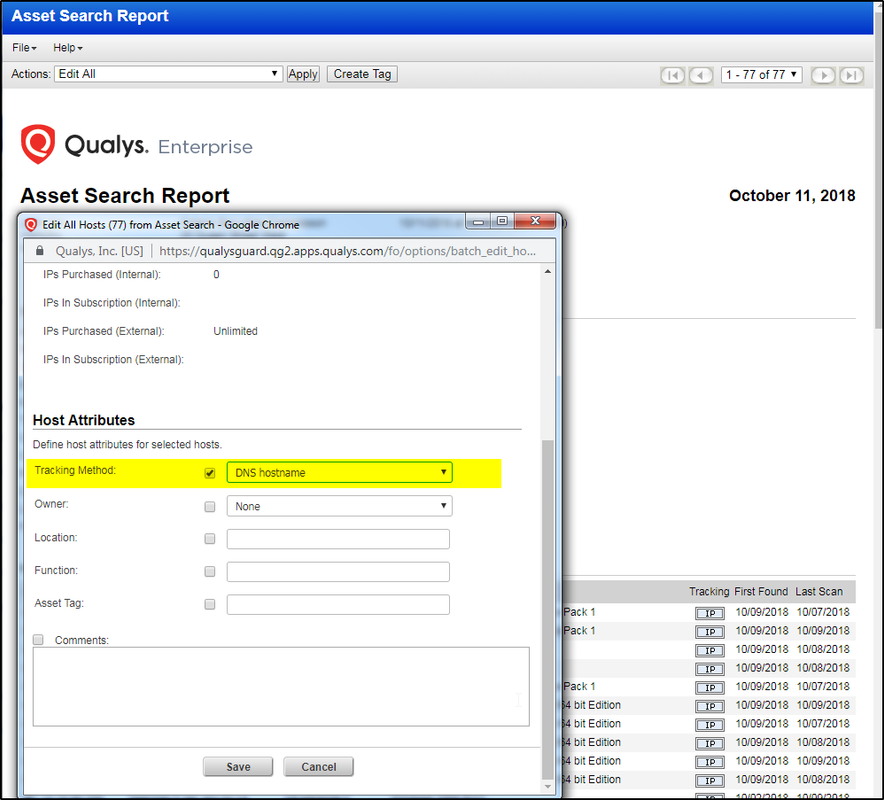Open the Help menu
Screen dimensions: 884x800
pyautogui.click(x=68, y=48)
